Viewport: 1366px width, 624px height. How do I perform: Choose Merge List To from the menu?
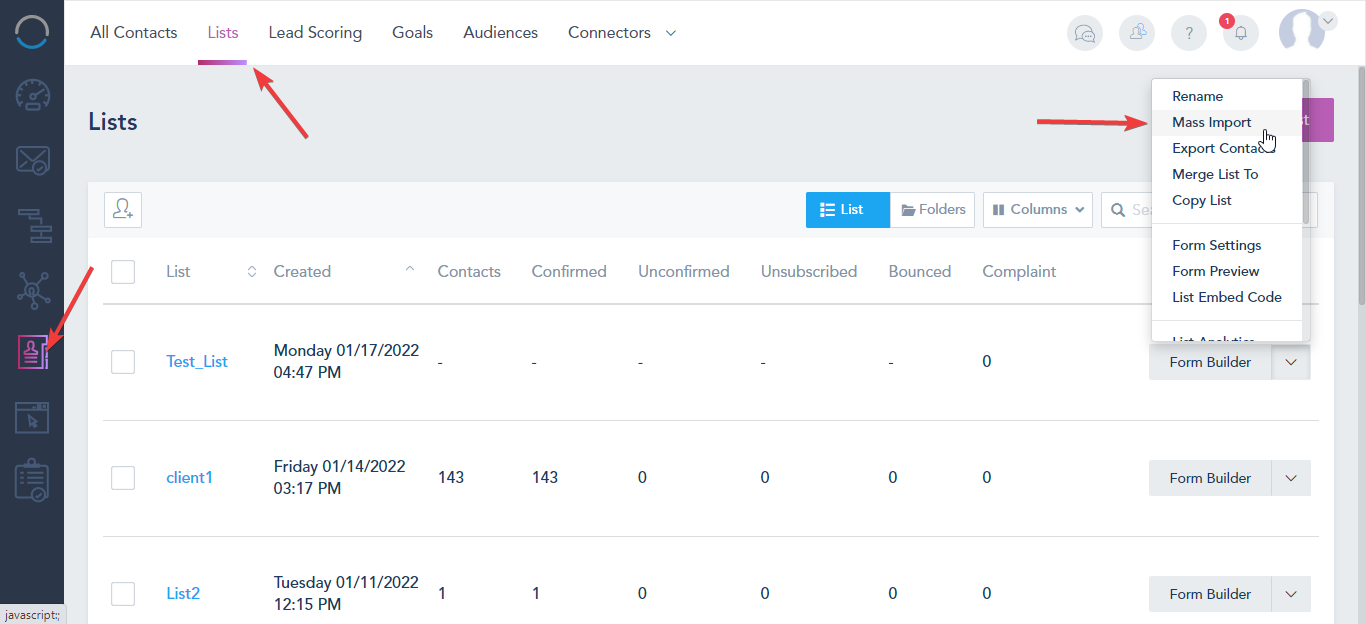point(1227,174)
